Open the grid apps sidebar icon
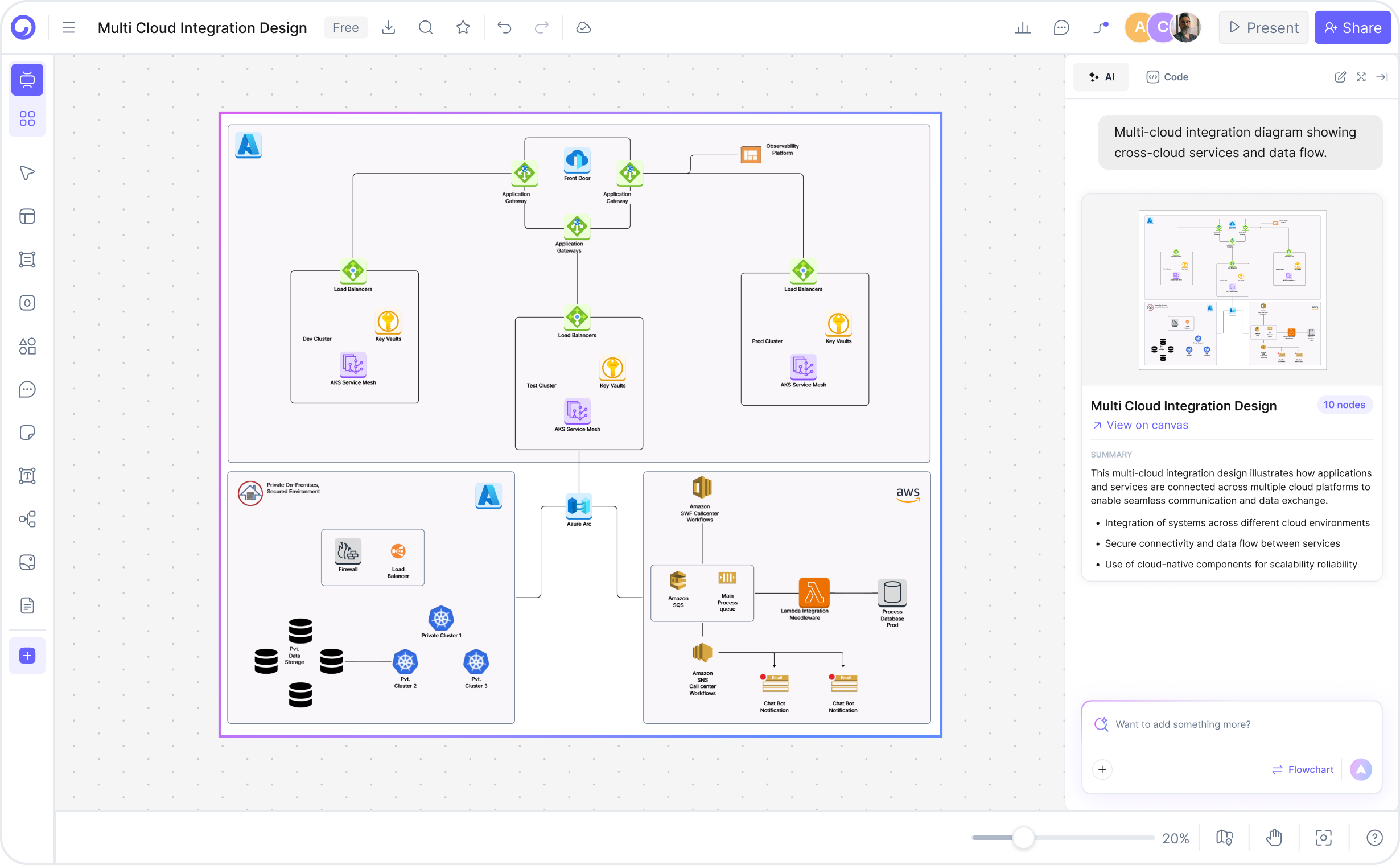This screenshot has width=1400, height=865. point(27,118)
